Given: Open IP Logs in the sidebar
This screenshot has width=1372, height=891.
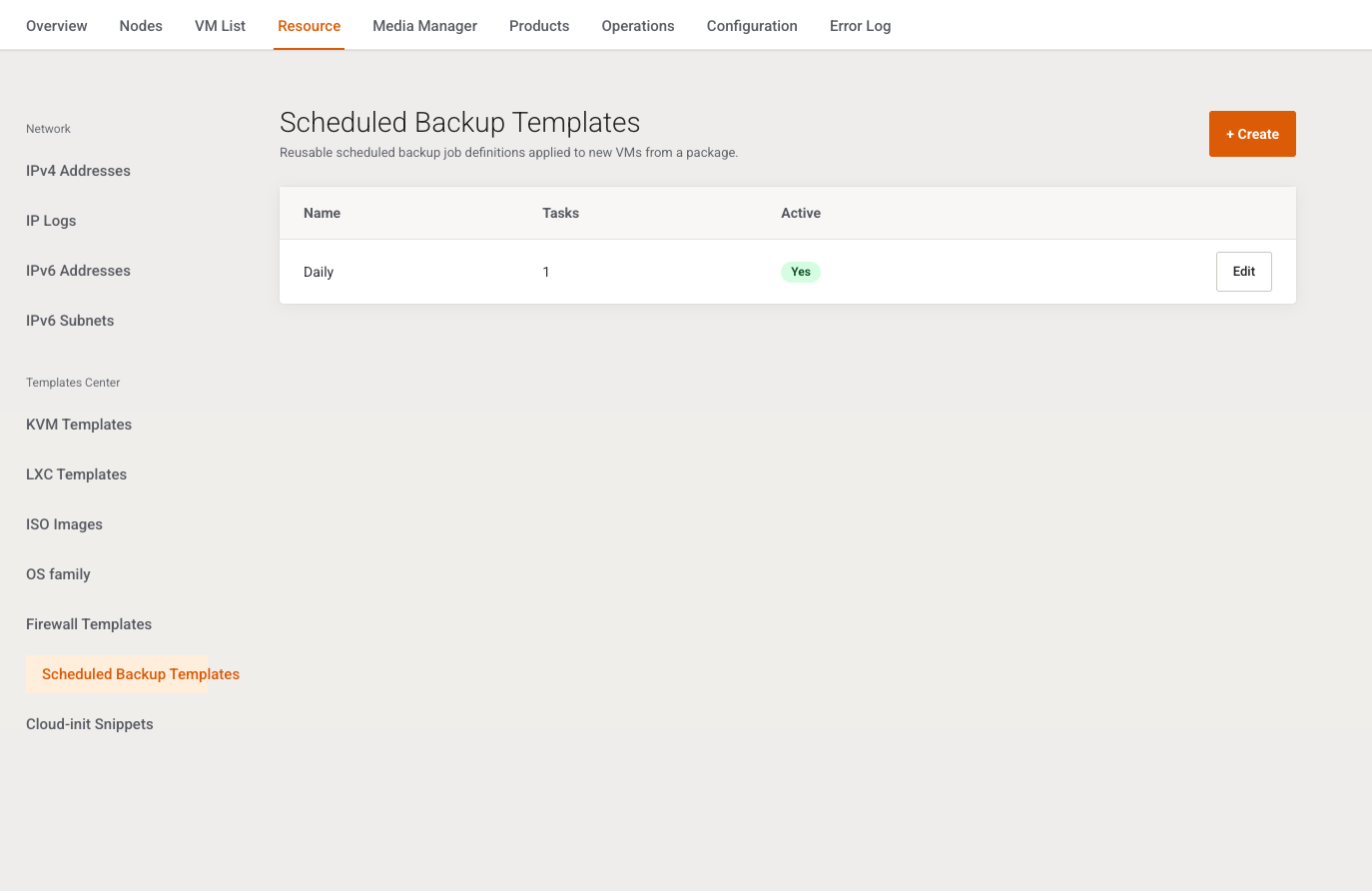Looking at the screenshot, I should point(51,221).
